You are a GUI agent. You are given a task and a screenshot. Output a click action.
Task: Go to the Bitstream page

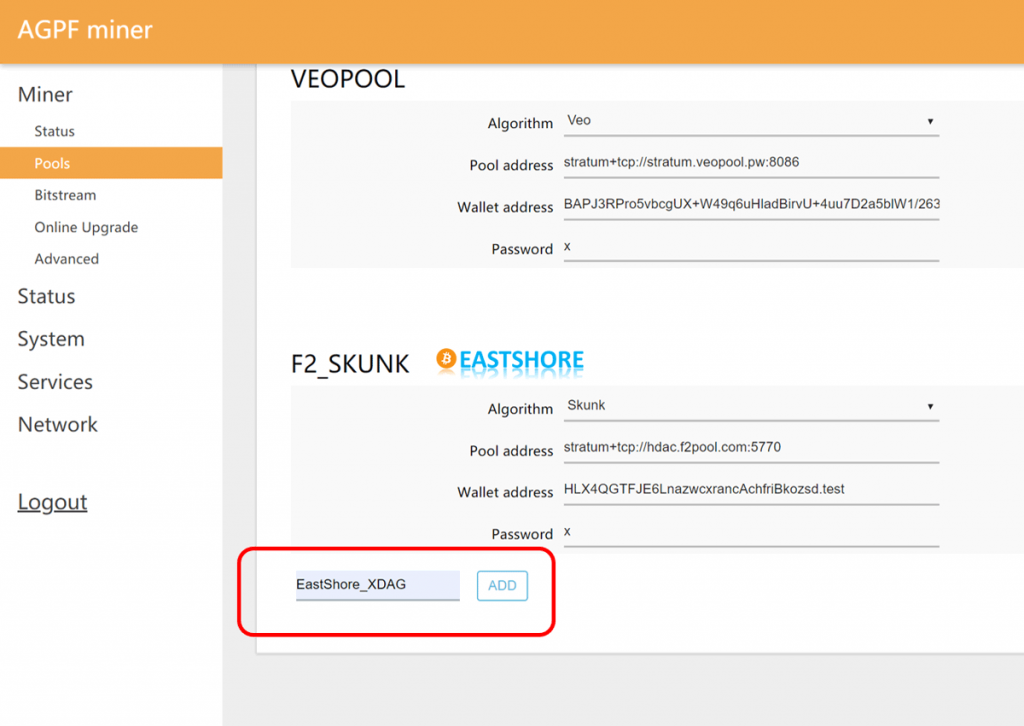point(65,195)
